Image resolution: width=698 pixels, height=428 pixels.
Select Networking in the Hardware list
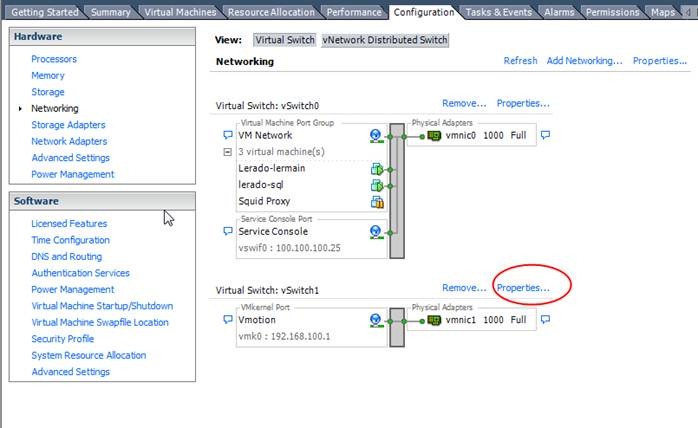click(55, 108)
